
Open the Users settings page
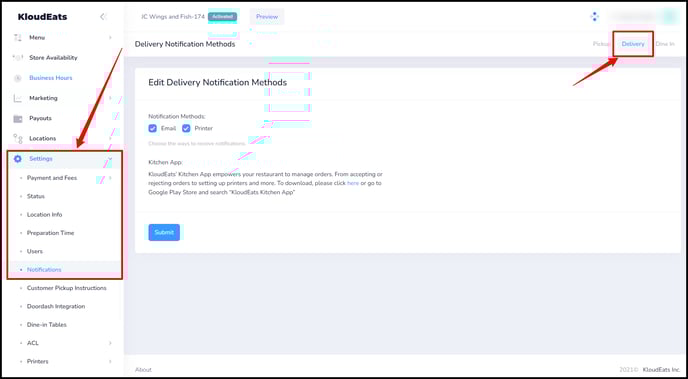coord(35,251)
